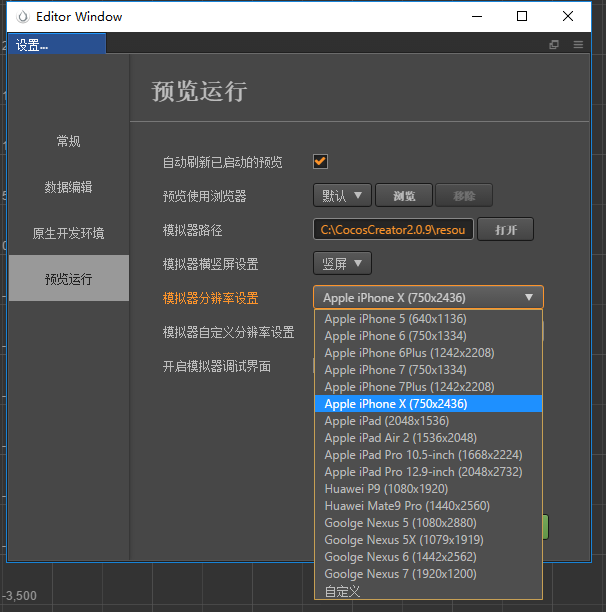Screen dimensions: 606x612
Task: Choose Apple iPad Air 2 (1536x2048)
Action: 428,438
